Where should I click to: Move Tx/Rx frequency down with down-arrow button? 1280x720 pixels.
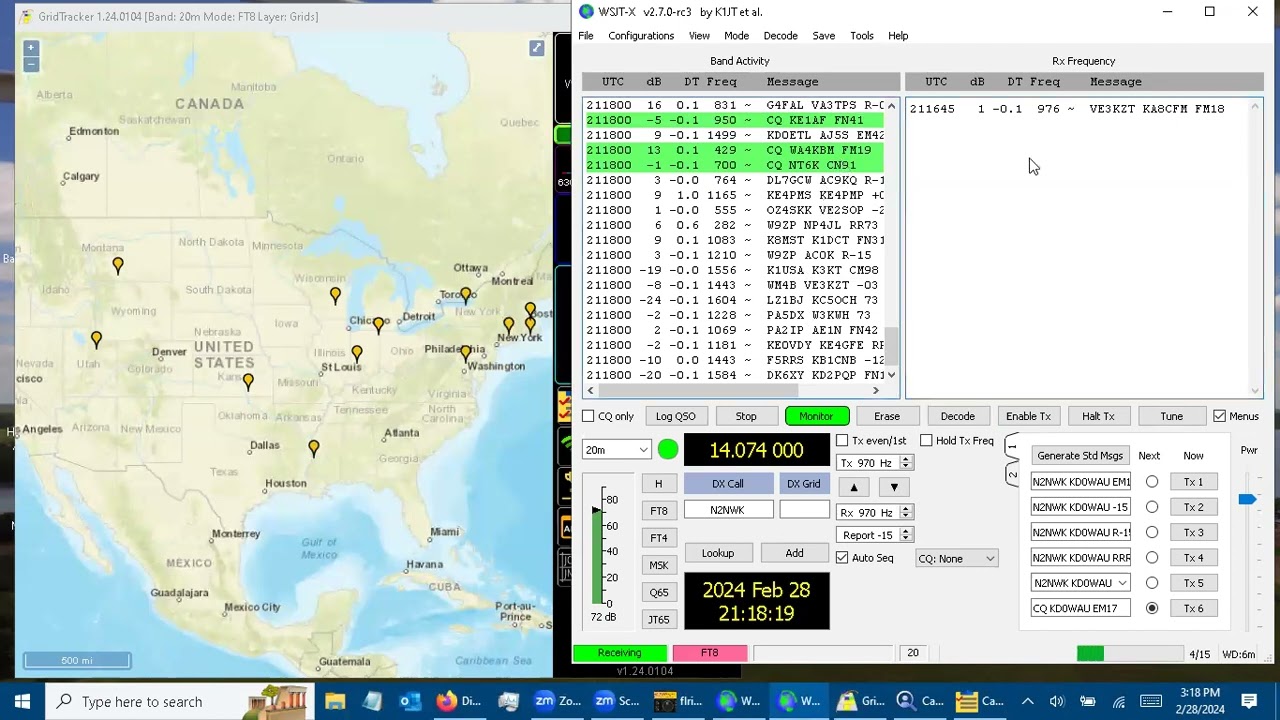894,487
